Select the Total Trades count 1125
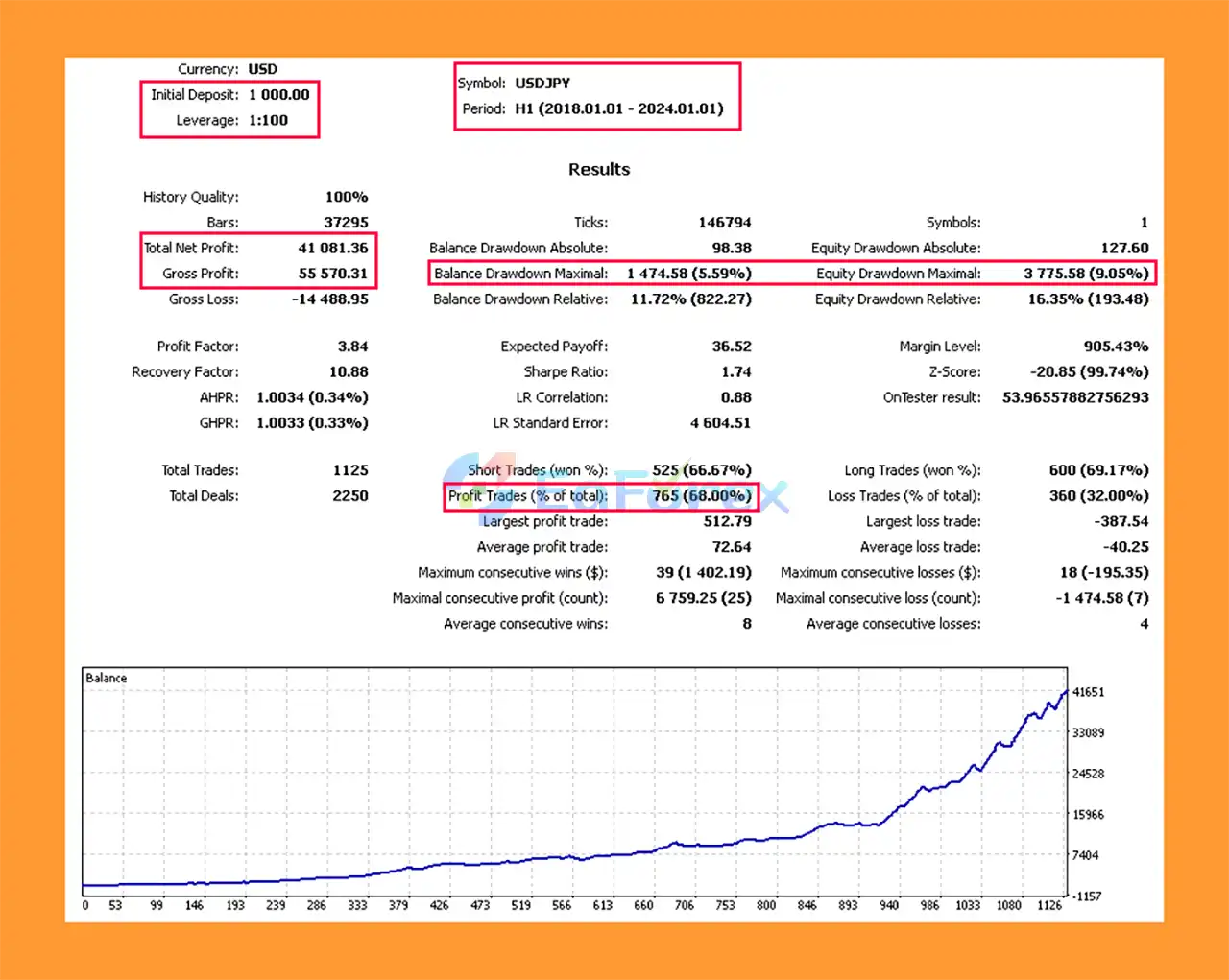This screenshot has height=980, width=1229. pyautogui.click(x=349, y=470)
